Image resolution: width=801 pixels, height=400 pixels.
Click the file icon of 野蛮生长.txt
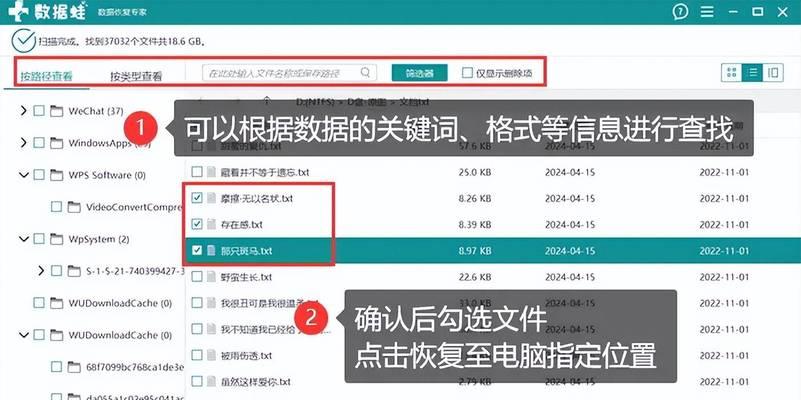pos(211,277)
